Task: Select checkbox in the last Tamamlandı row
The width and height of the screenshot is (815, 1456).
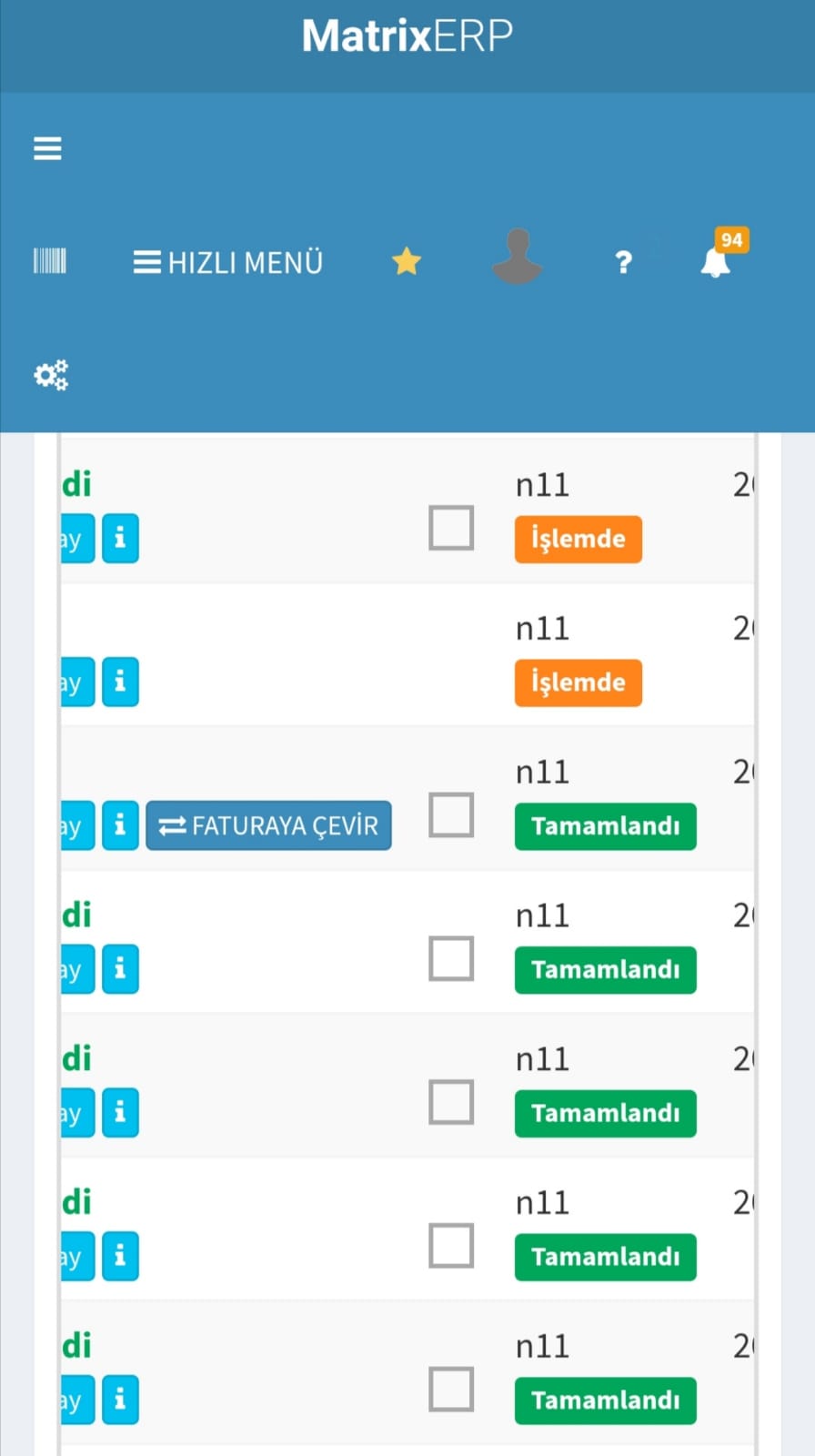Action: coord(451,1389)
